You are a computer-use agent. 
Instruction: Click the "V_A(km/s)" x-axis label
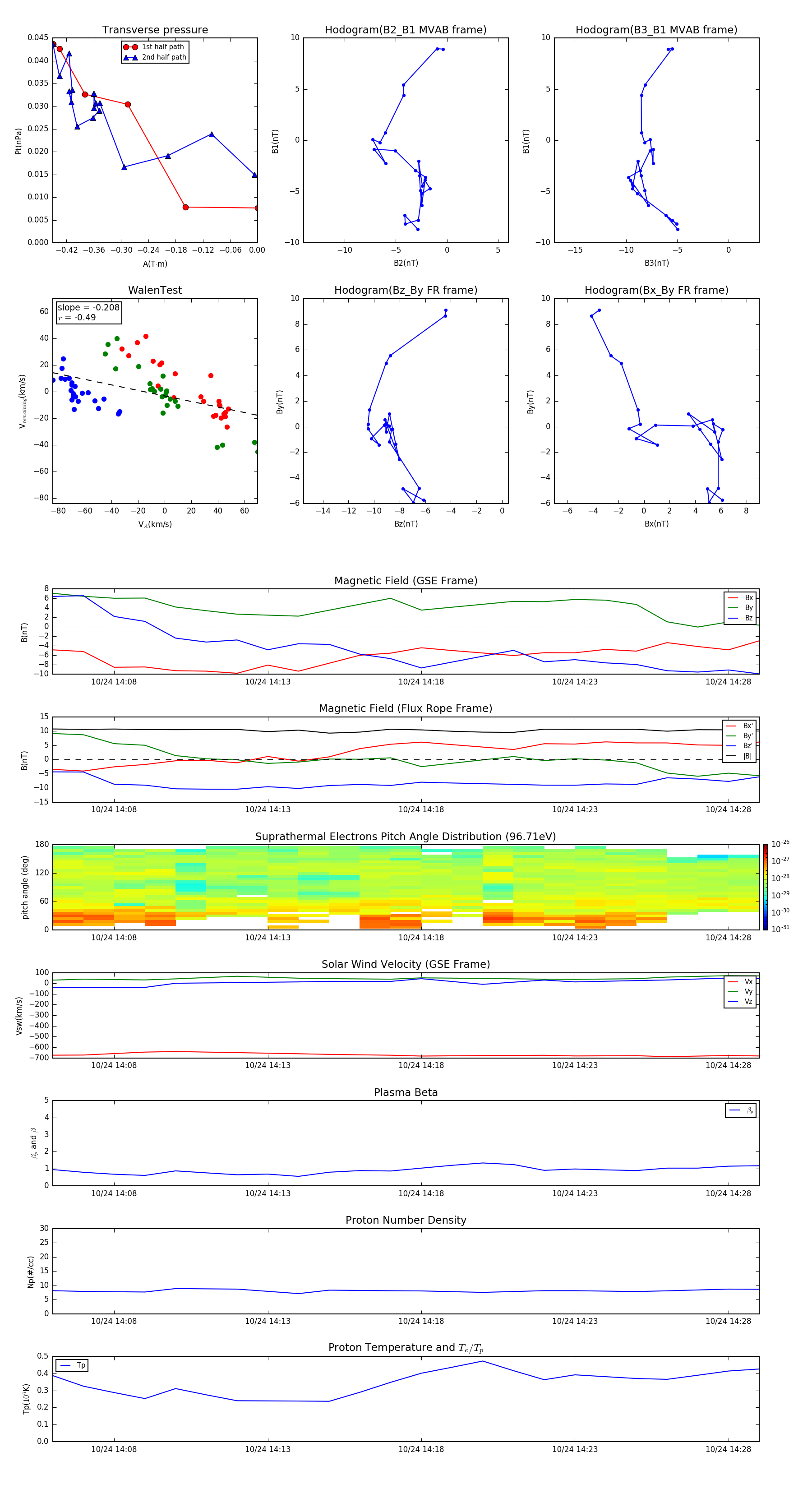click(x=155, y=524)
